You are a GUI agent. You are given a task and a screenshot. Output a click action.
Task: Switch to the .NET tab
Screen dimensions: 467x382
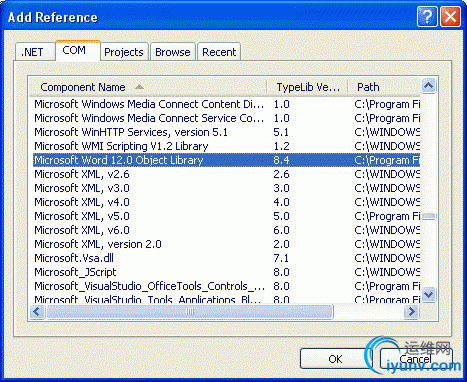click(x=35, y=52)
